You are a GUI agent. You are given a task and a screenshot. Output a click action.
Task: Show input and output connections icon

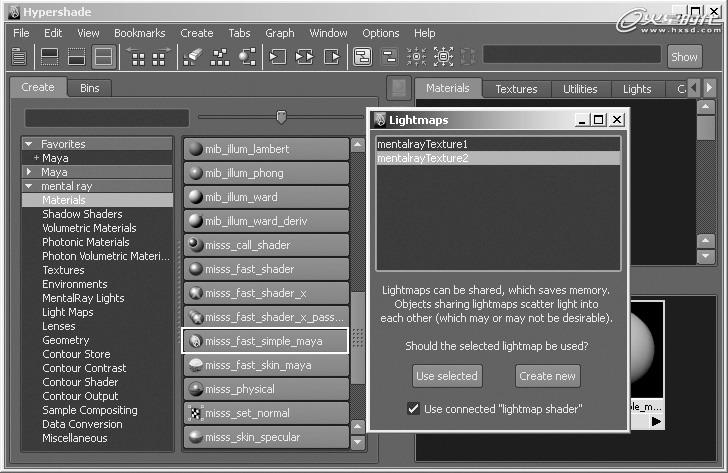pos(305,57)
